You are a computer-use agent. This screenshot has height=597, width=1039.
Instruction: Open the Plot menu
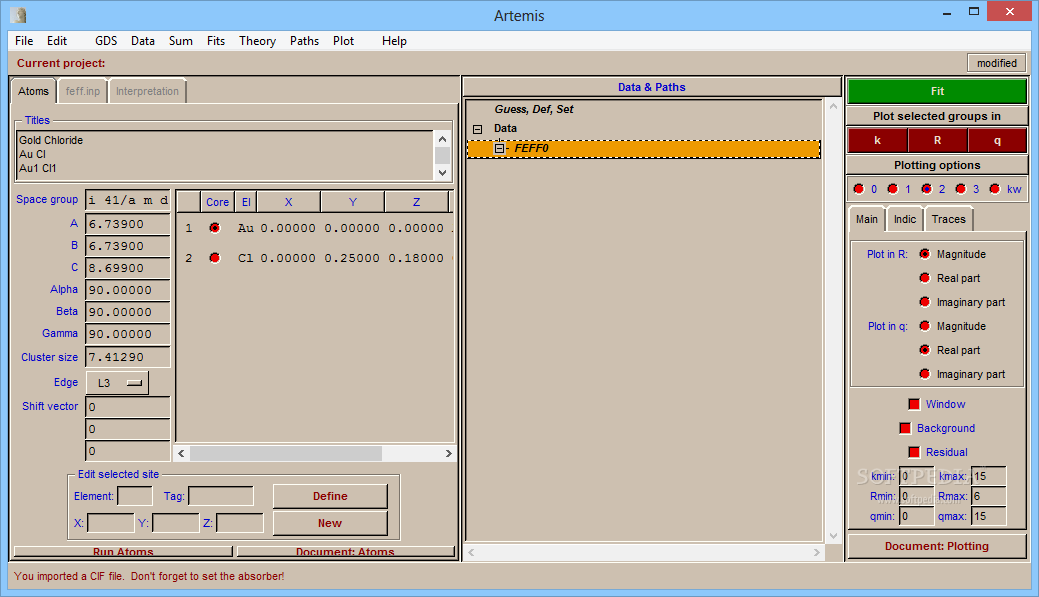pos(343,41)
